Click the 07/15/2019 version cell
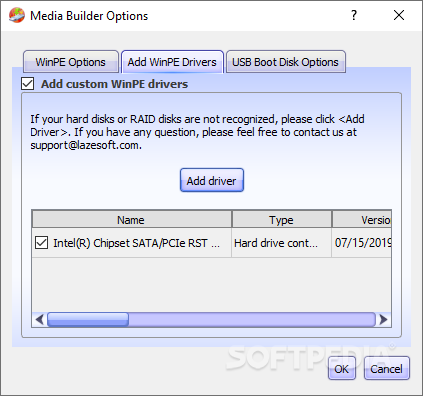423x396 pixels. click(363, 243)
